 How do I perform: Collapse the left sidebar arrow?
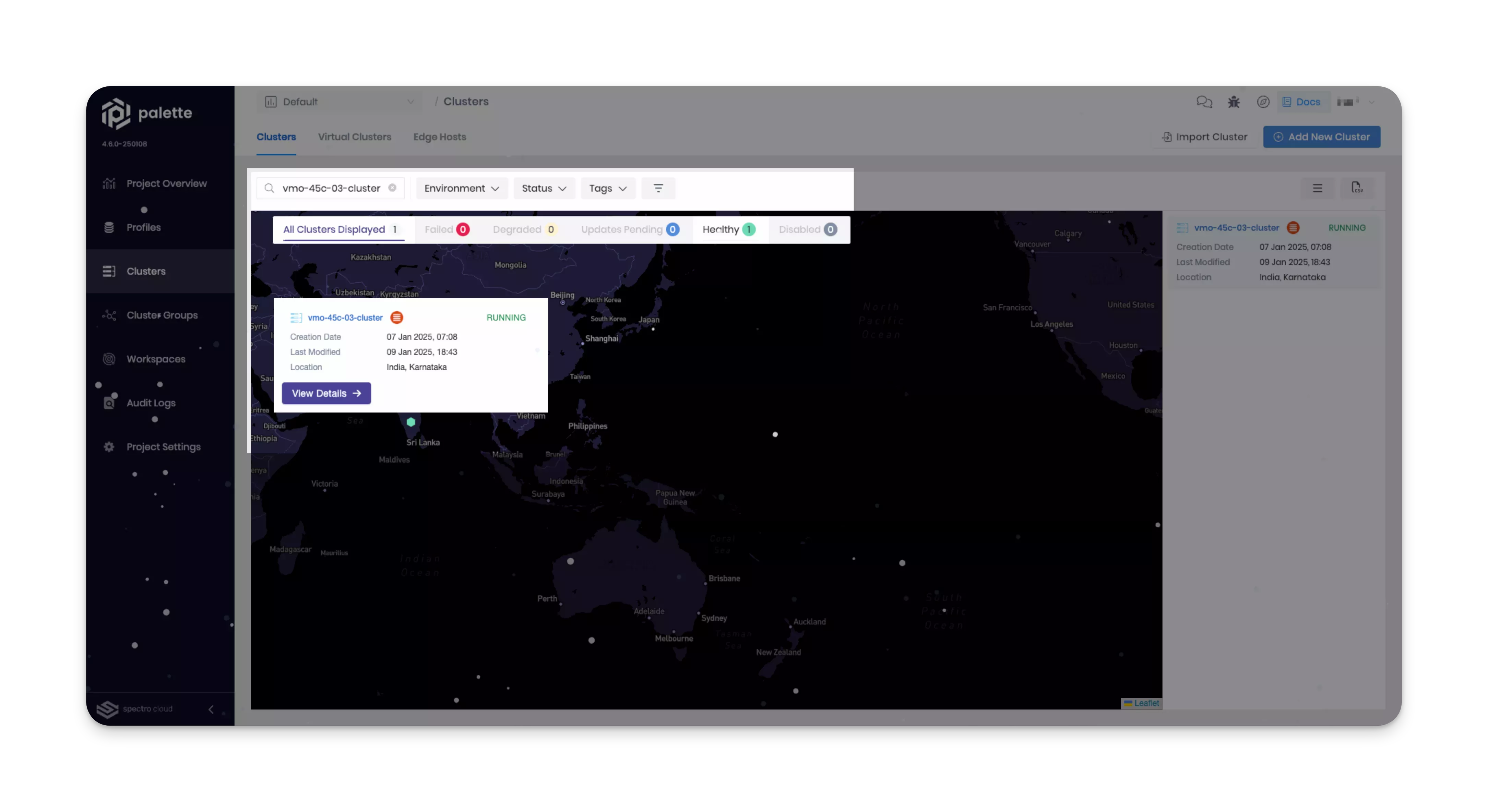(211, 709)
